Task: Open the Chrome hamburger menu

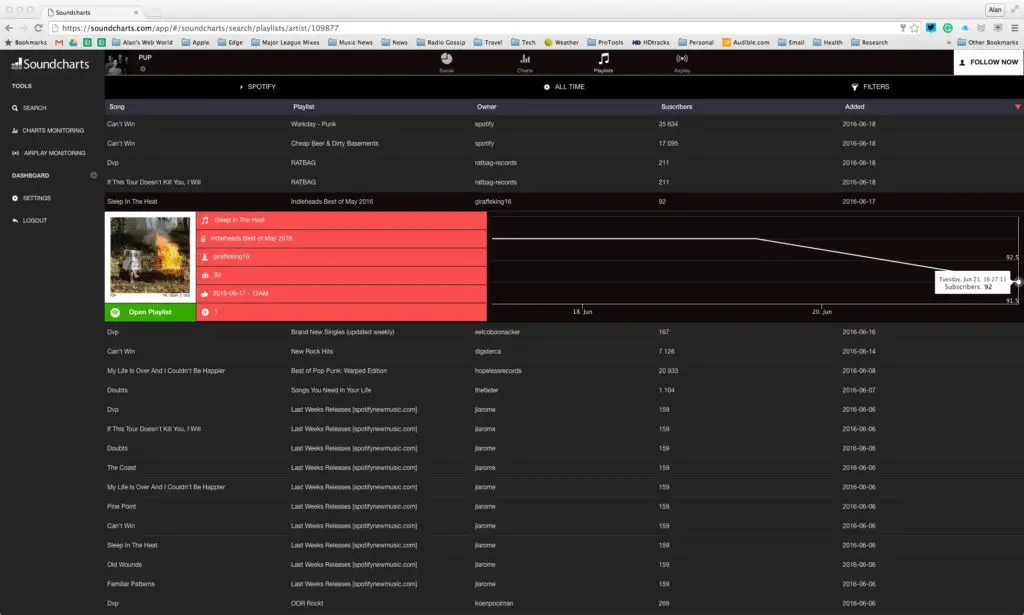Action: (x=1014, y=28)
